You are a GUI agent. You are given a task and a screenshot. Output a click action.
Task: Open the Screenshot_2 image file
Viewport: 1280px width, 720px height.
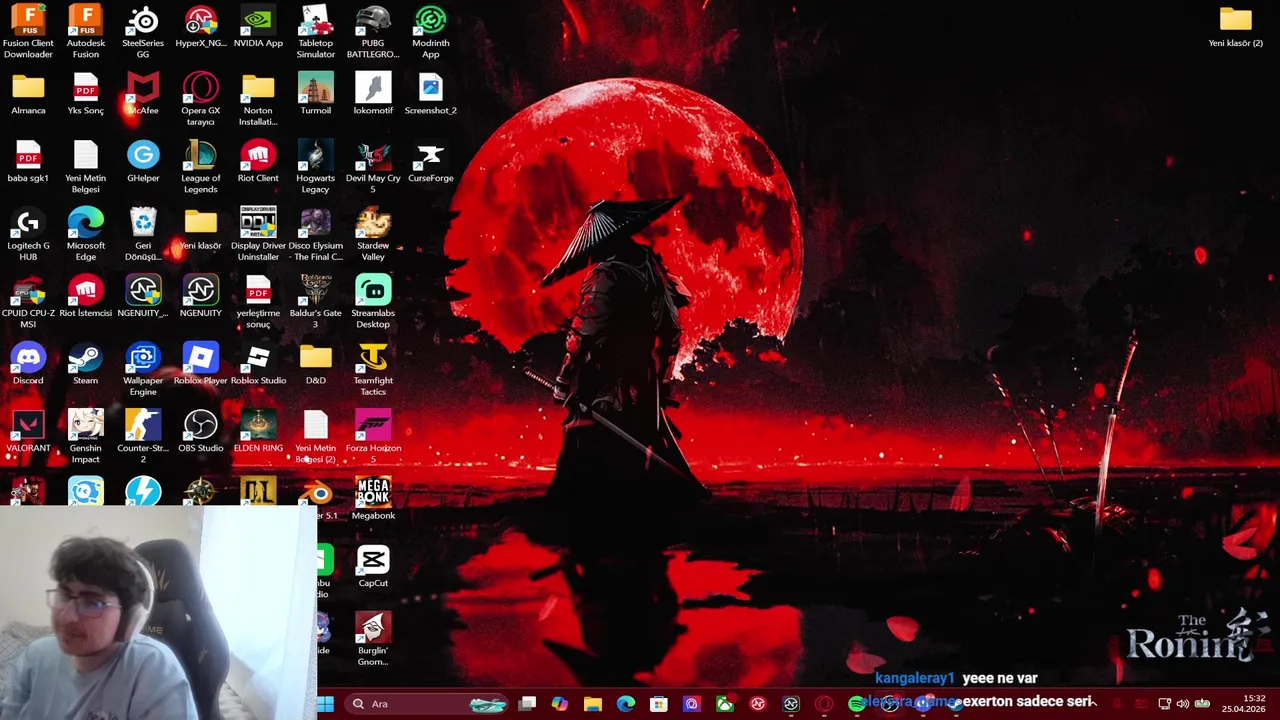click(x=430, y=95)
